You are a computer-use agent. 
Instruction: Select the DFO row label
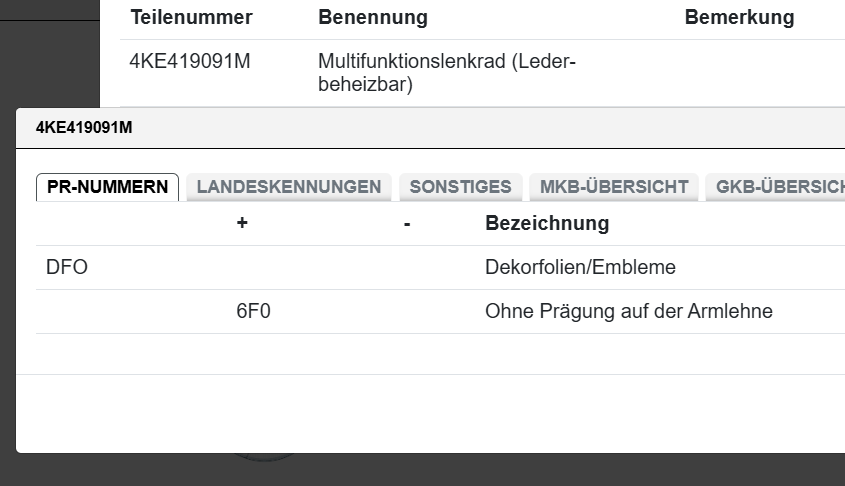(67, 268)
